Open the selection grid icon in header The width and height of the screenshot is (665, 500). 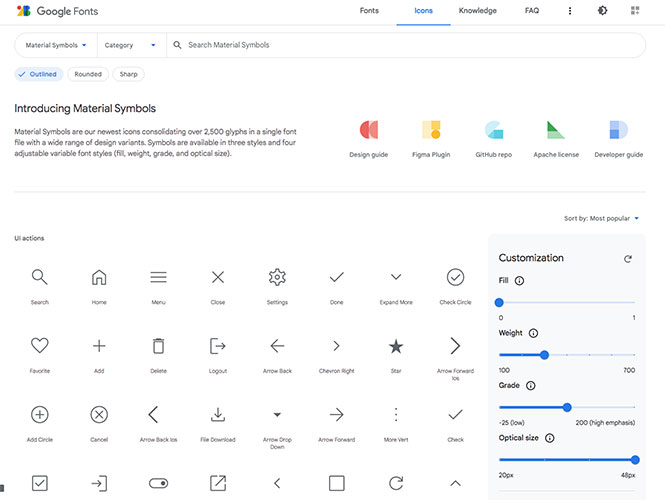coord(635,11)
